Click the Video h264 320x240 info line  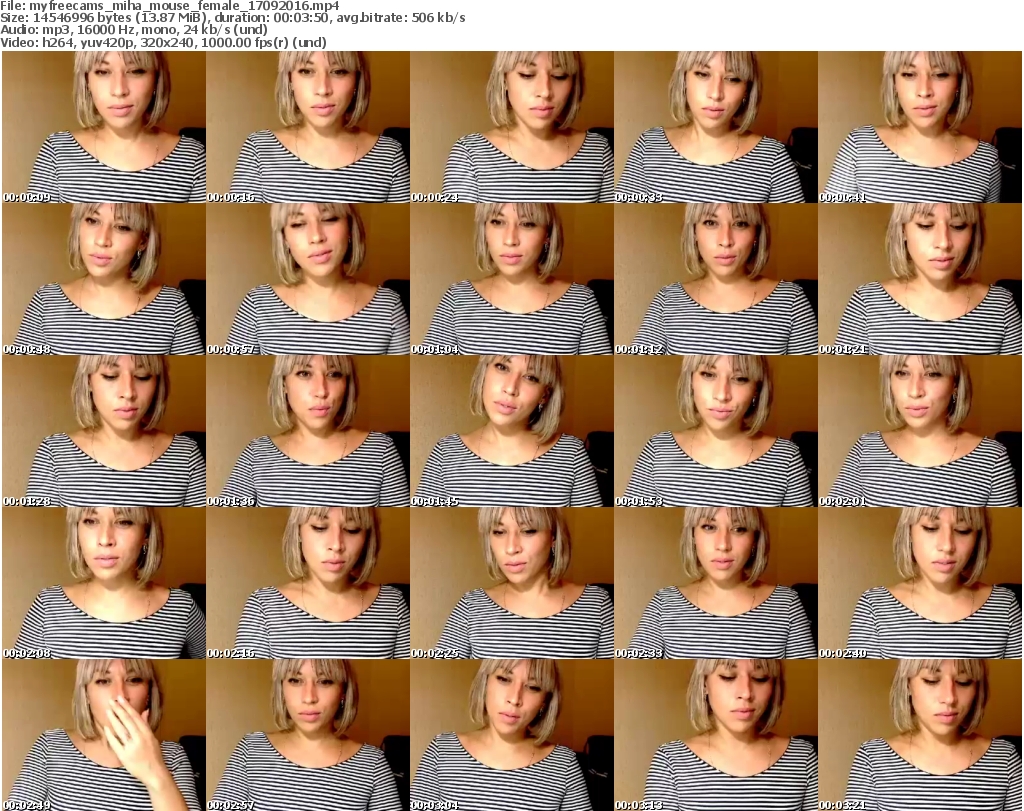[163, 42]
